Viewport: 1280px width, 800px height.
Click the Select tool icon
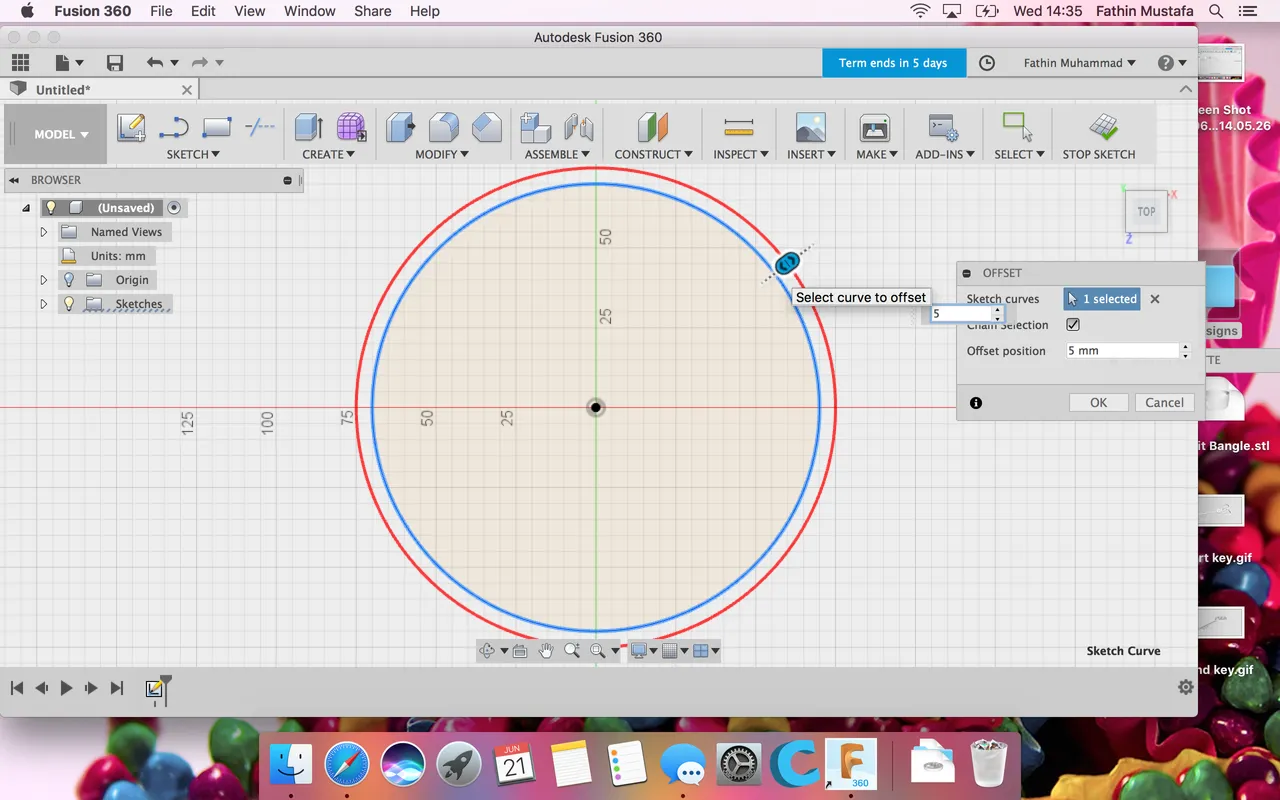click(1018, 126)
